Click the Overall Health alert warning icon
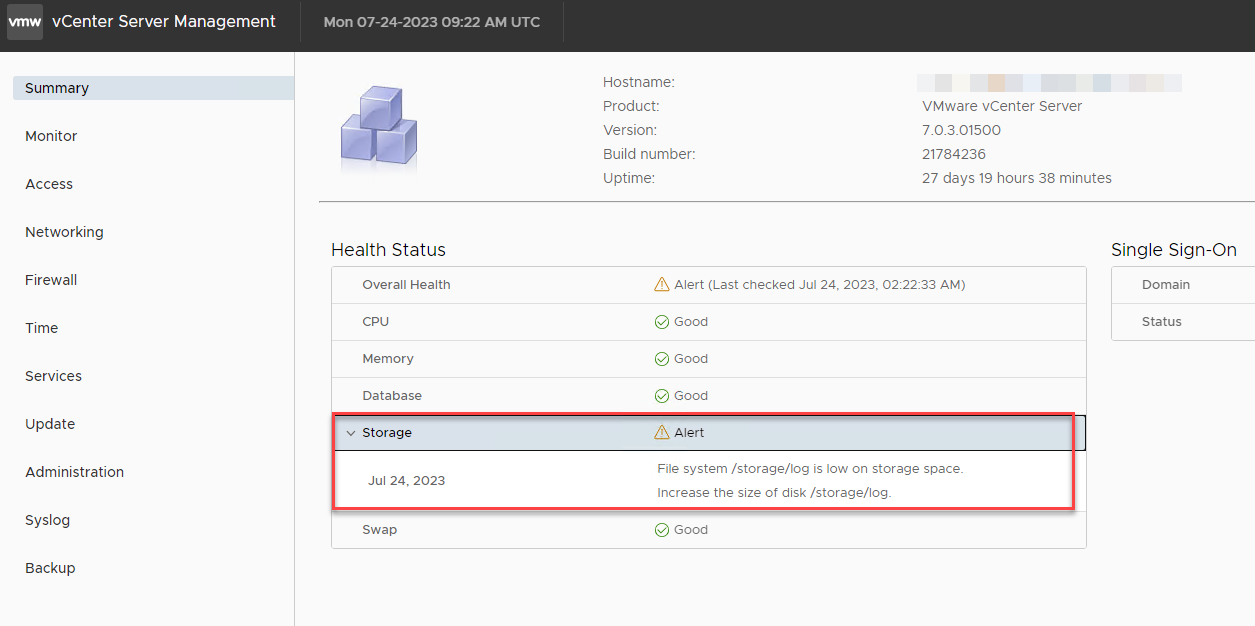The height and width of the screenshot is (626, 1255). (x=661, y=285)
